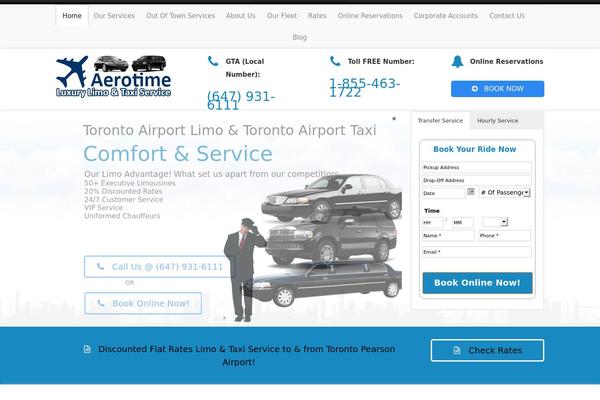Click the Date input field
This screenshot has width=600, height=400.
click(x=443, y=193)
